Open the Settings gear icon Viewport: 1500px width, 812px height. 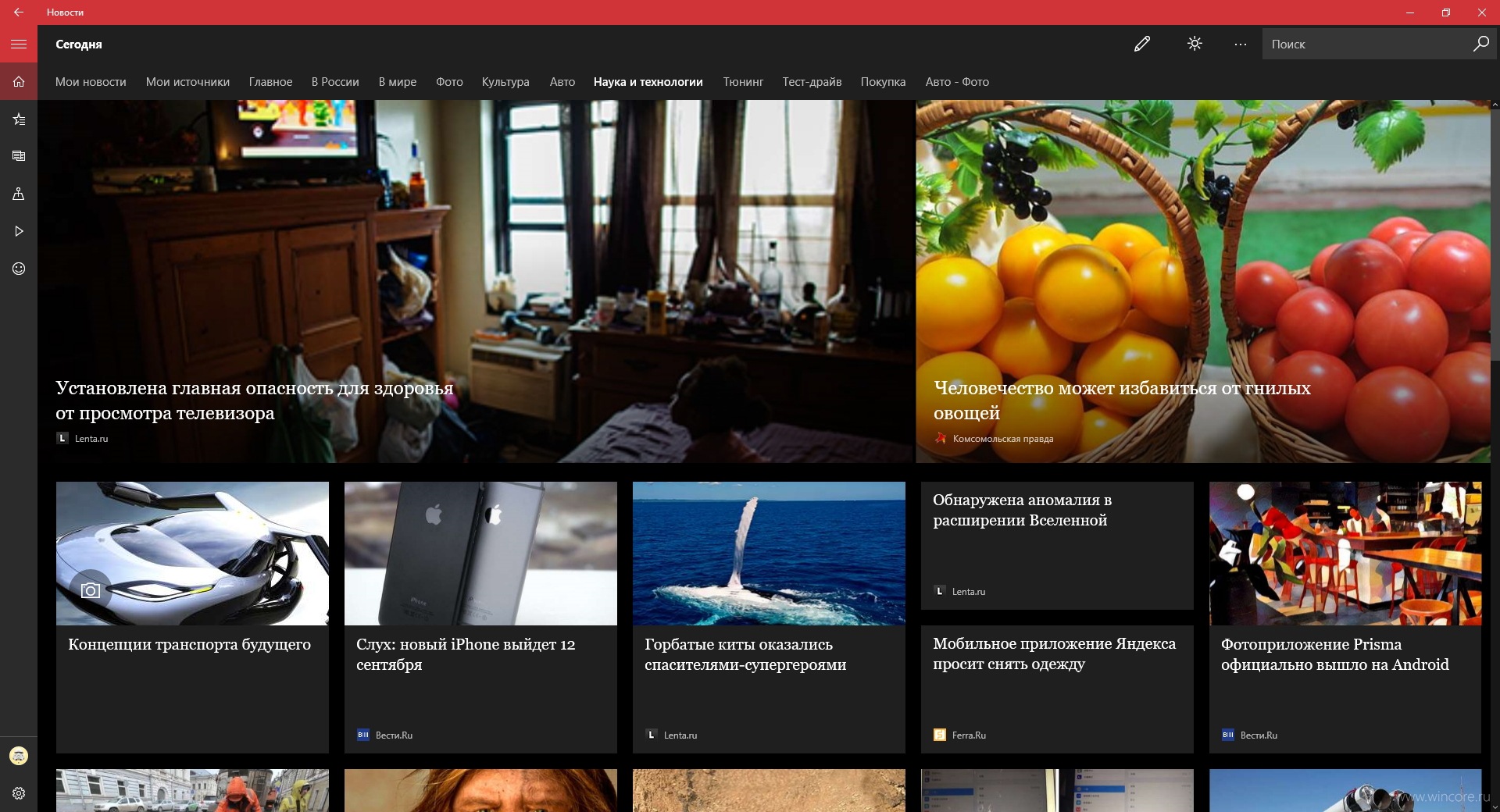coord(19,793)
